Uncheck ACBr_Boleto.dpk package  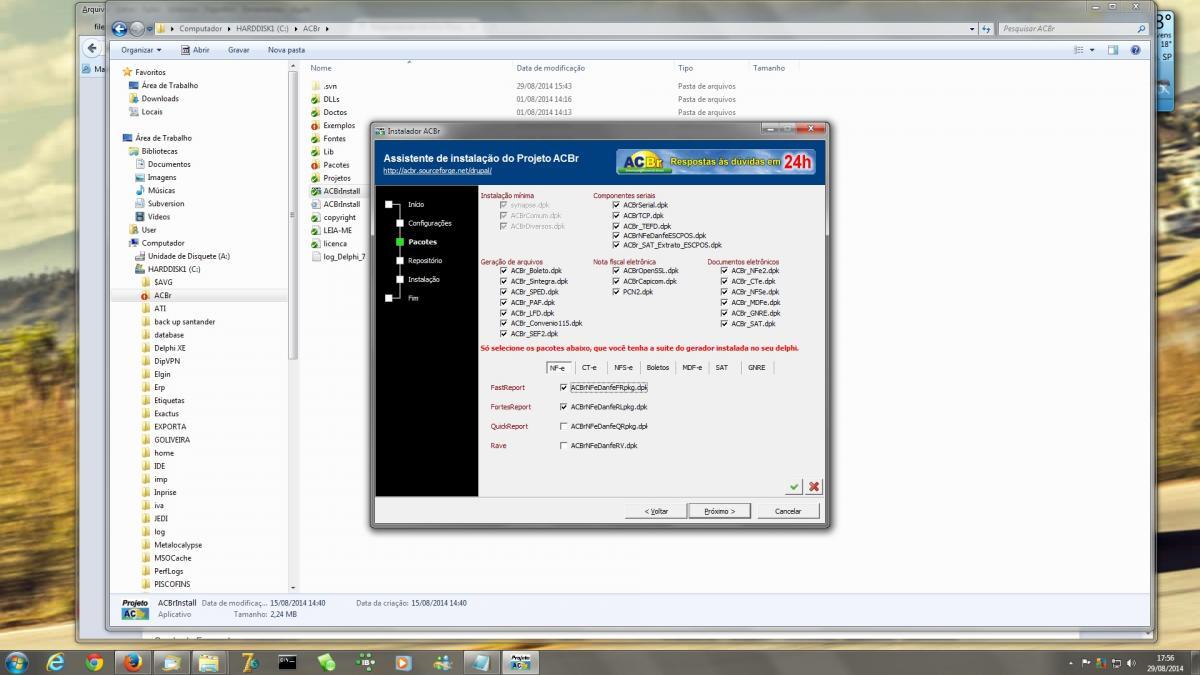pos(504,270)
